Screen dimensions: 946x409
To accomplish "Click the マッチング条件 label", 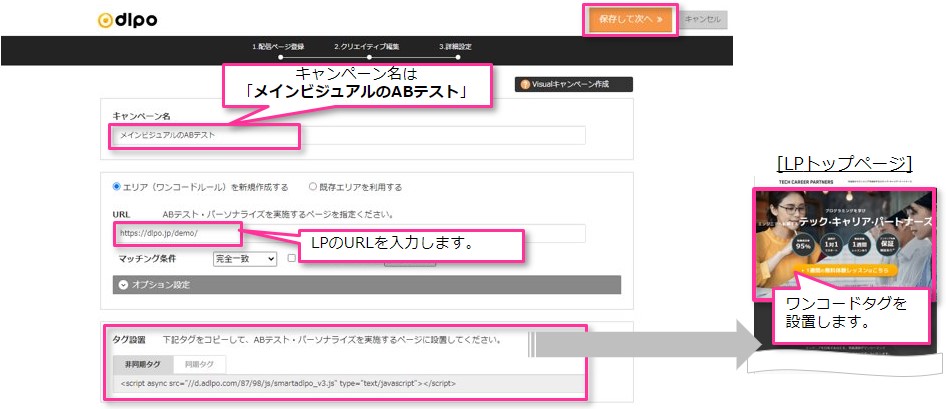I will pyautogui.click(x=147, y=258).
